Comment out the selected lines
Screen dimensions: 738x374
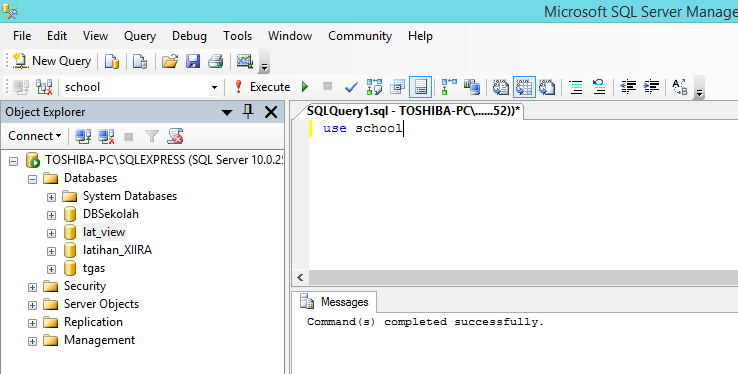point(576,87)
